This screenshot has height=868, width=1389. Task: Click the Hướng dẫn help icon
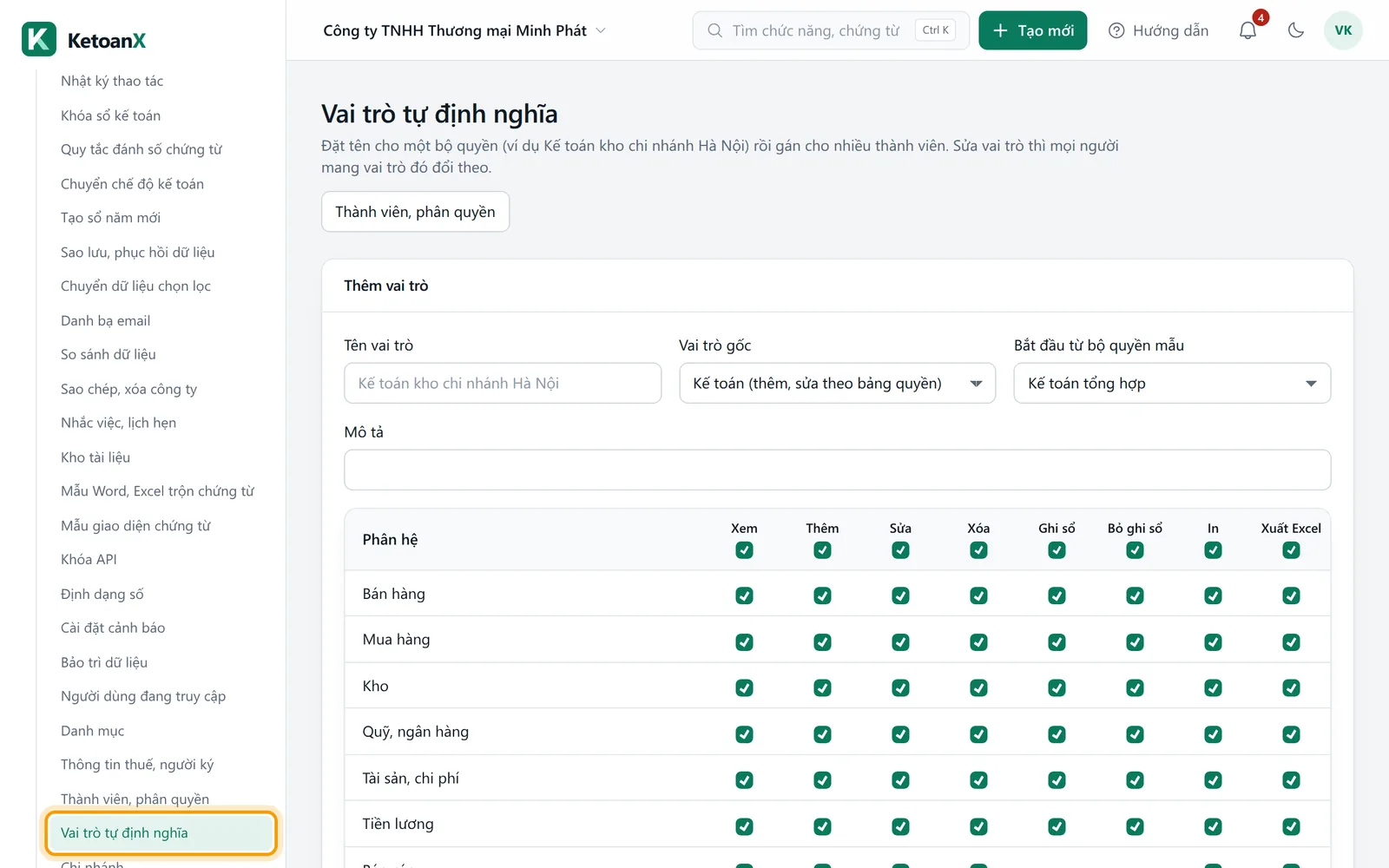pos(1116,30)
